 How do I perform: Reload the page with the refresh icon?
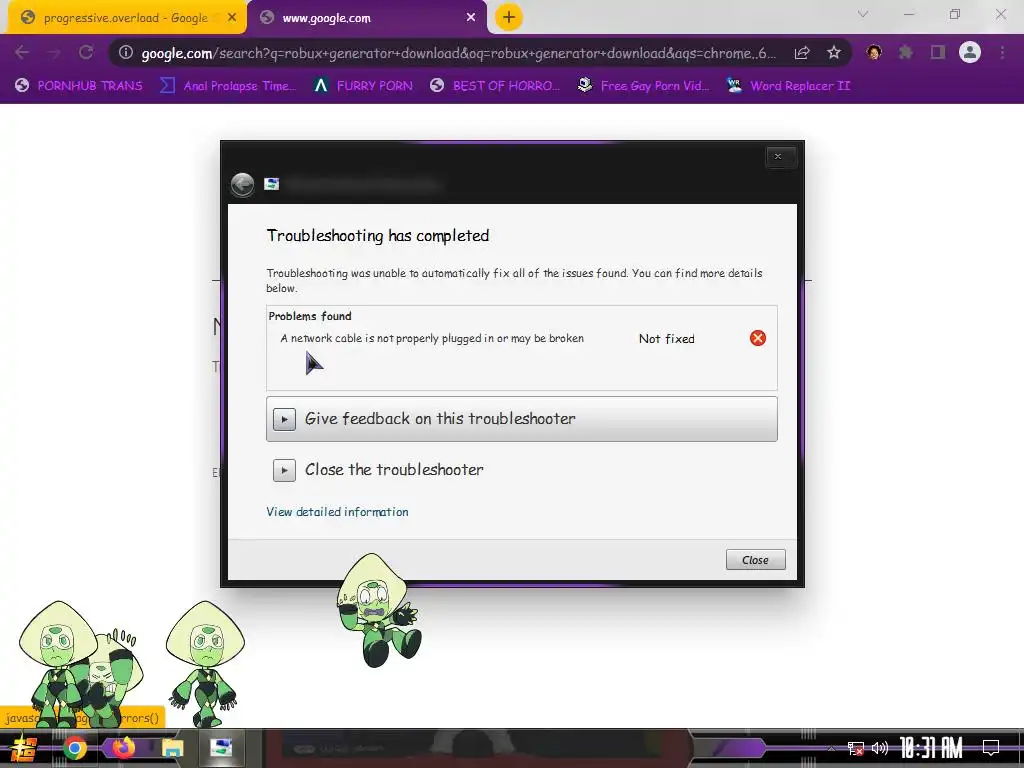click(x=86, y=53)
